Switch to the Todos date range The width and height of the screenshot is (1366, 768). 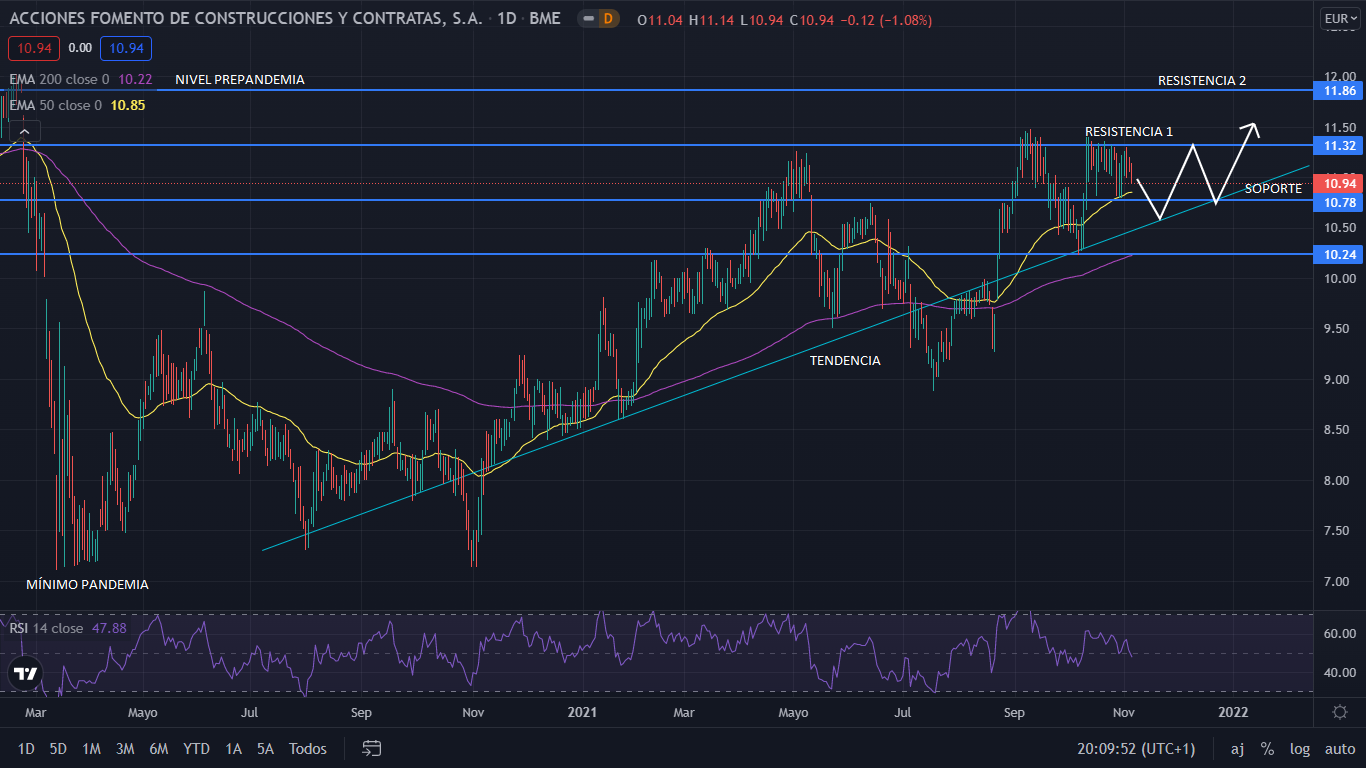(x=307, y=748)
